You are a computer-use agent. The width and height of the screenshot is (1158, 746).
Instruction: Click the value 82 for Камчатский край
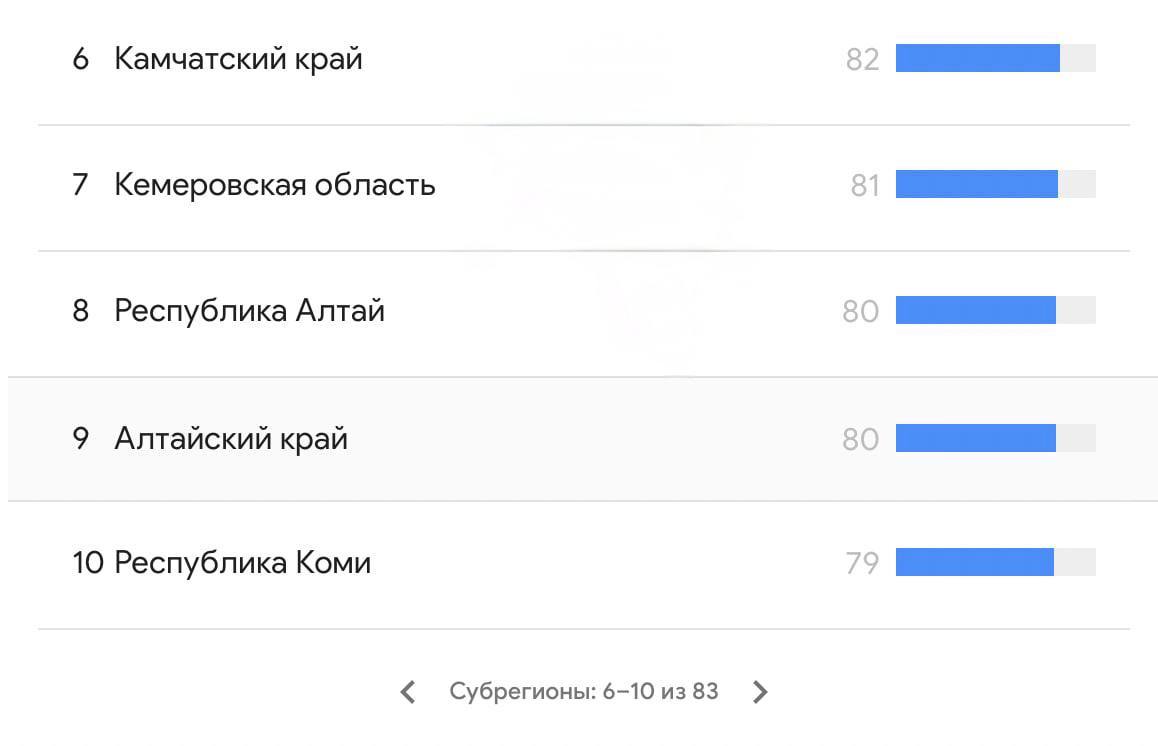(862, 60)
